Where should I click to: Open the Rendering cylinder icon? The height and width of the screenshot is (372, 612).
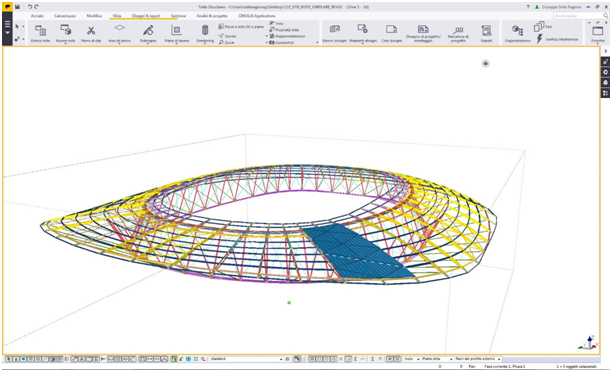click(205, 30)
